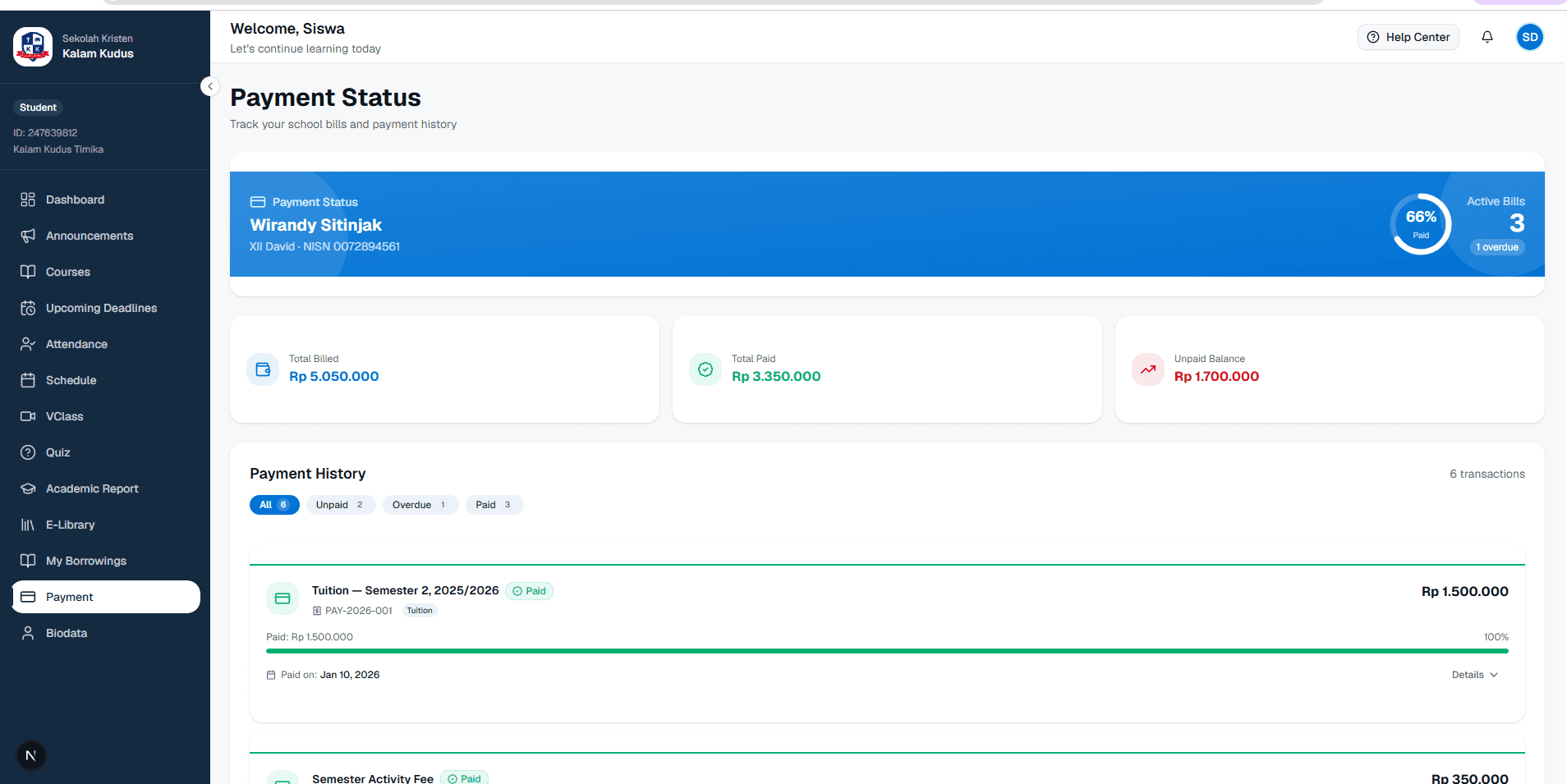This screenshot has height=784, width=1567.
Task: Click the Attendance person-check icon
Action: [28, 344]
